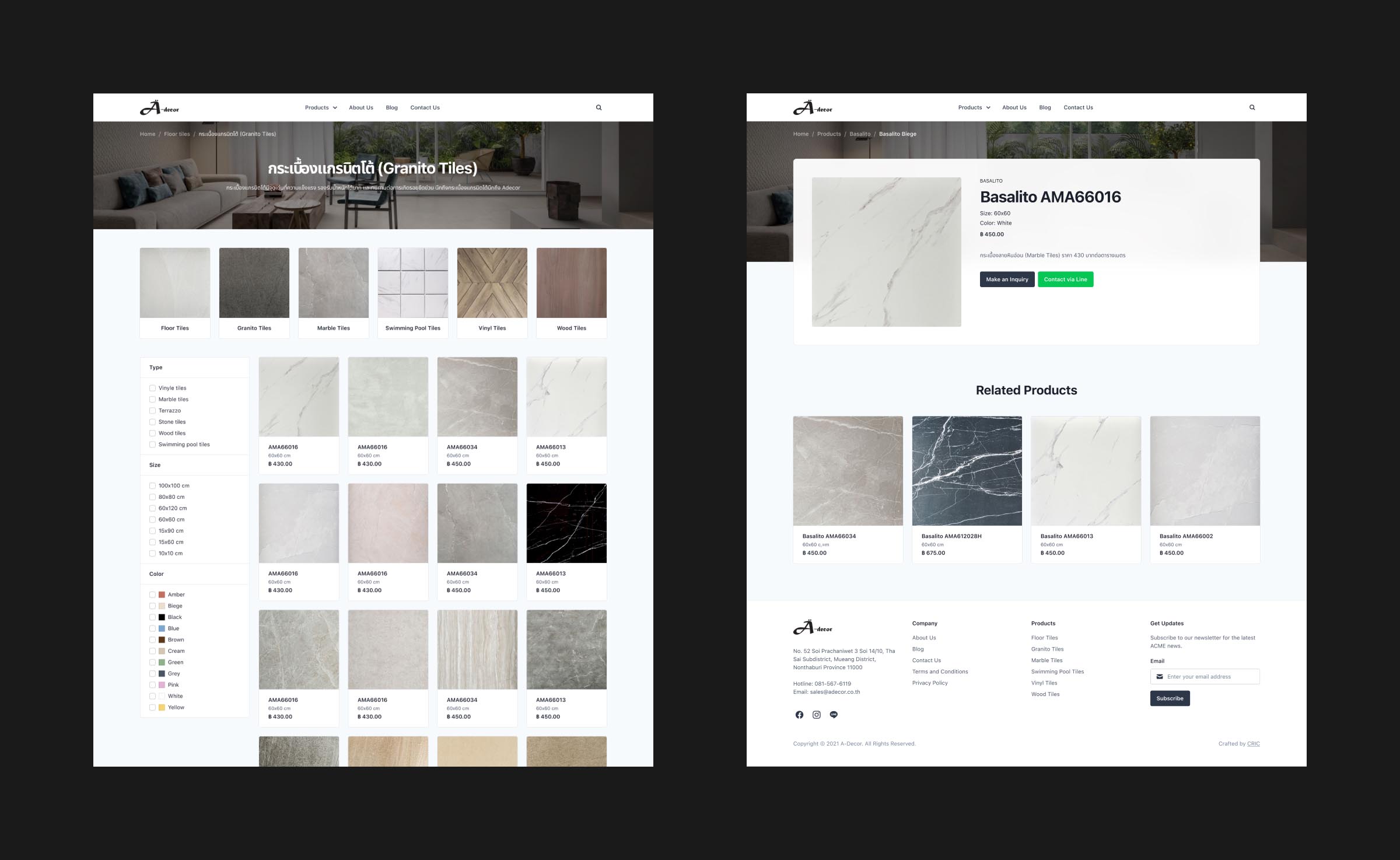Select the Amber color swatch
The image size is (1400, 860).
tap(162, 595)
